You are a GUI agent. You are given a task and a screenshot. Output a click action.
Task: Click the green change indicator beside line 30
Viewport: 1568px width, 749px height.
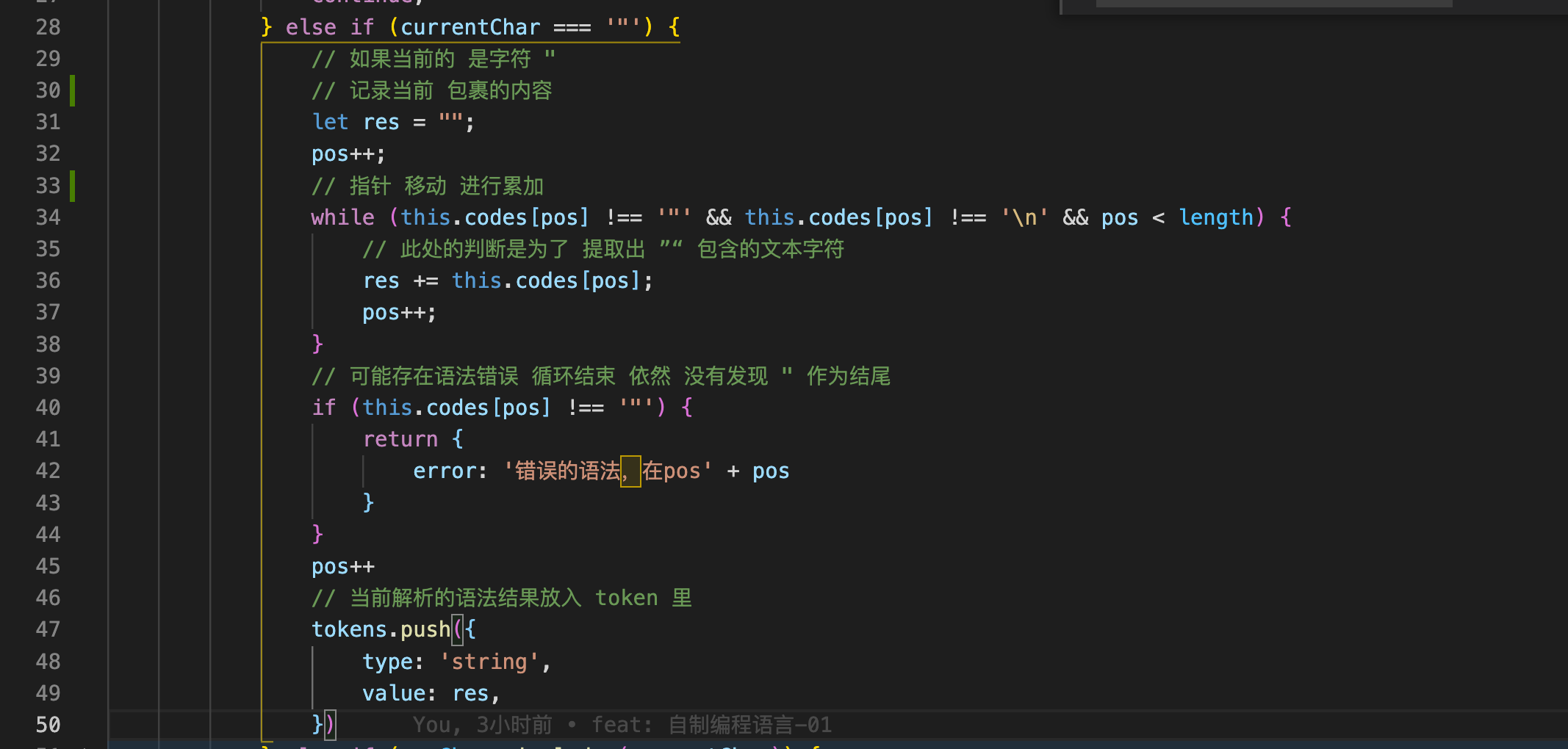72,90
